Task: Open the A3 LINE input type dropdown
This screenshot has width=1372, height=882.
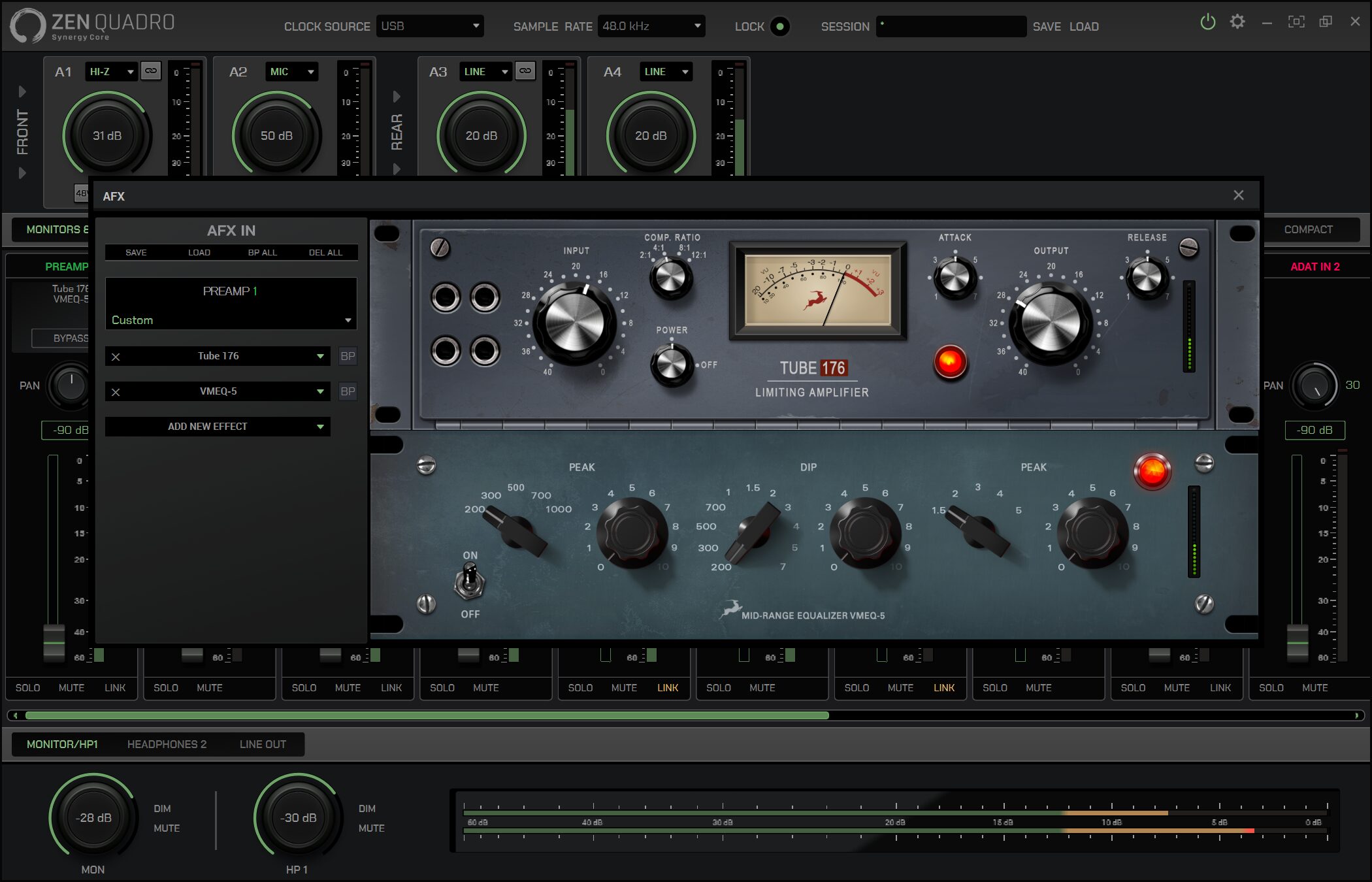Action: 485,71
